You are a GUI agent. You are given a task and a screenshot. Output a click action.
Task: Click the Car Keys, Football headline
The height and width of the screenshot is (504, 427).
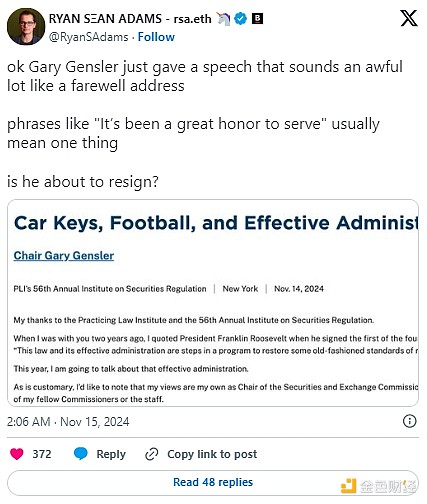coord(216,223)
